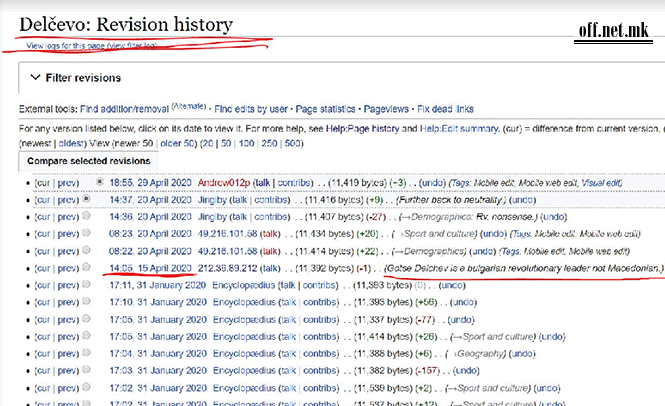Click prev on 14:36, 20 April 2020 row
Image resolution: width=665 pixels, height=406 pixels.
pos(67,217)
